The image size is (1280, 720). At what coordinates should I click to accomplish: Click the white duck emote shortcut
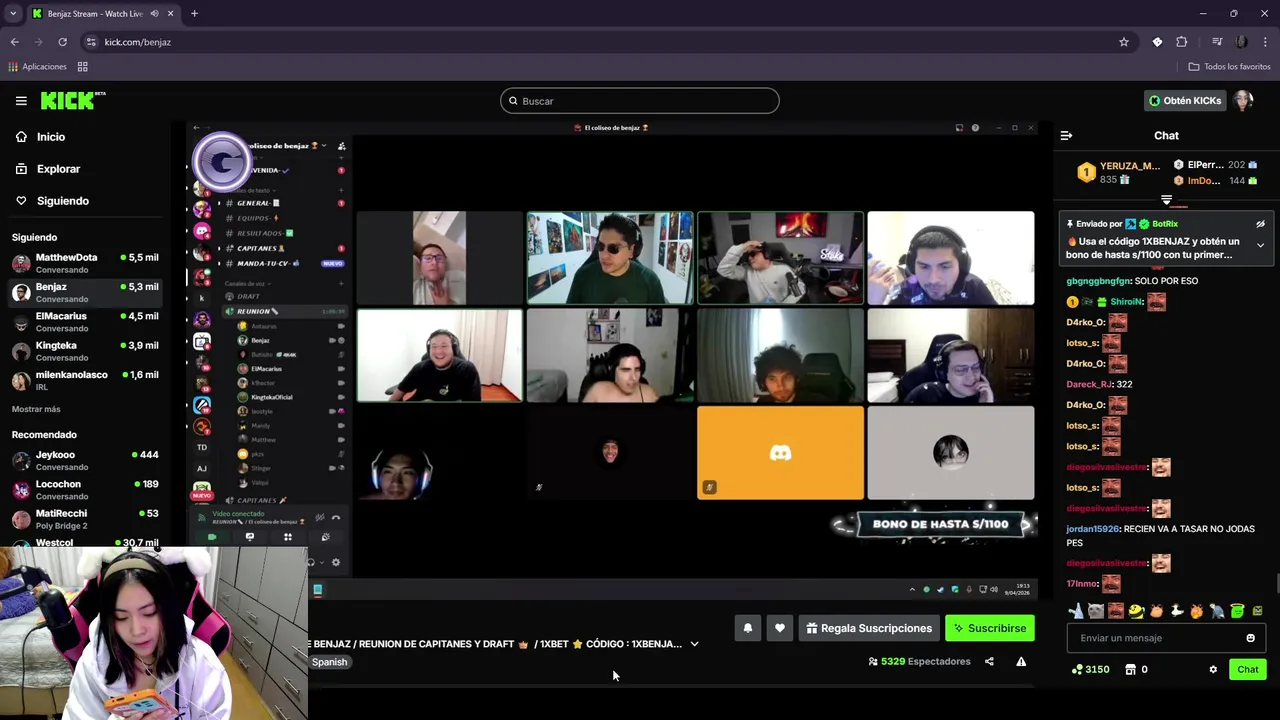click(1176, 610)
